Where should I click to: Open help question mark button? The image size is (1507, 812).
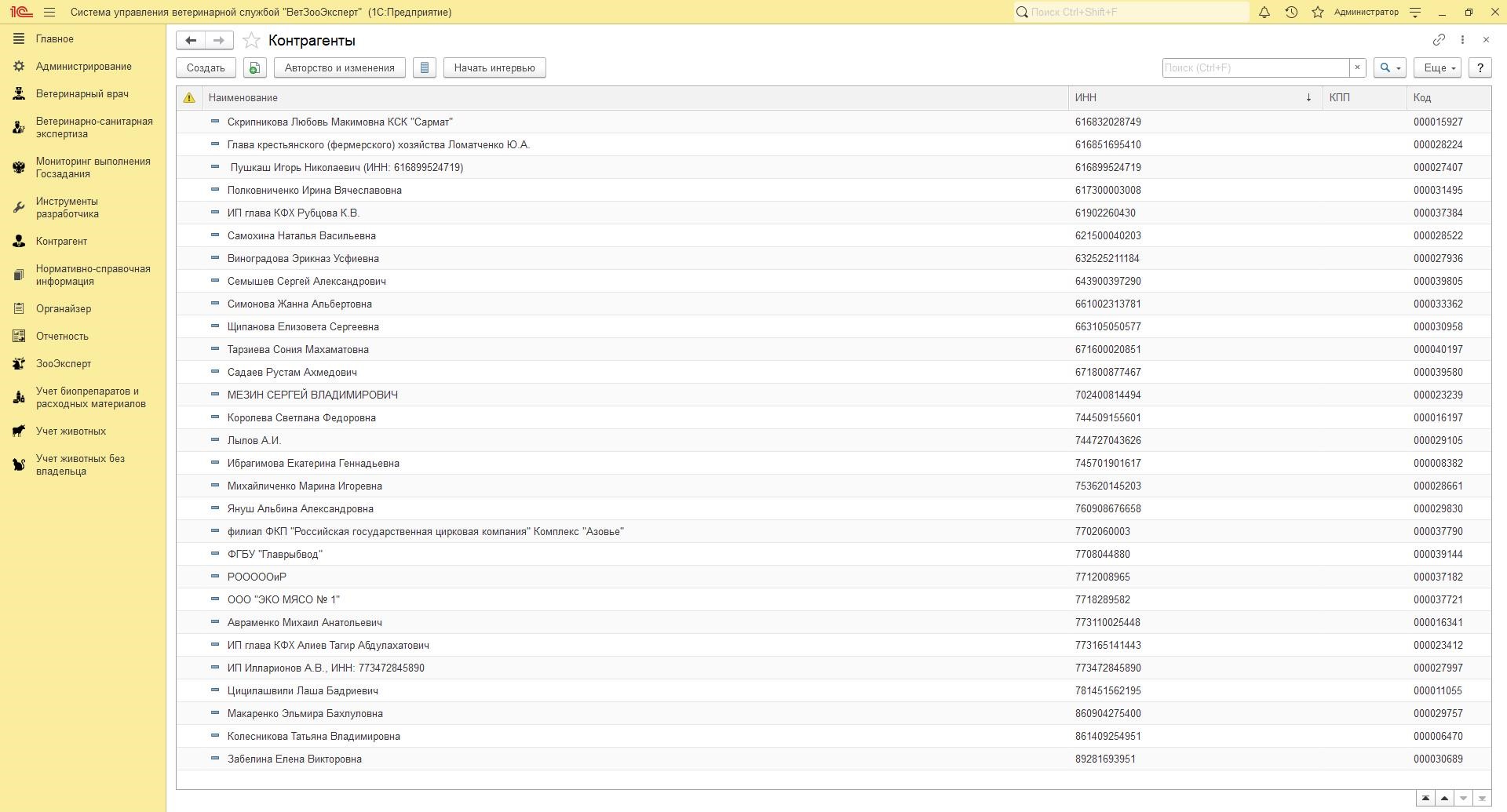[x=1480, y=67]
